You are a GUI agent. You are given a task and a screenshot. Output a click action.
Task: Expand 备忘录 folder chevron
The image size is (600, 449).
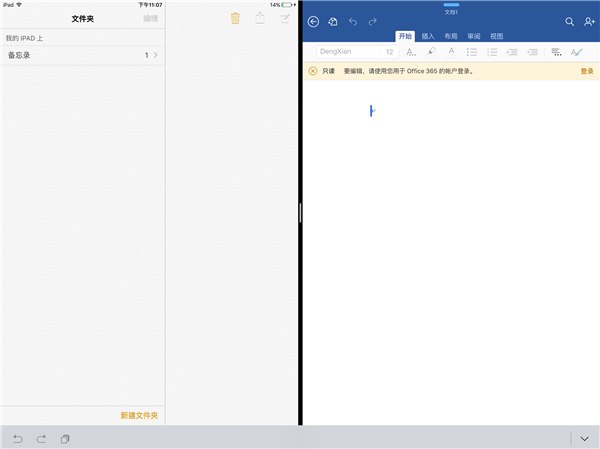155,55
